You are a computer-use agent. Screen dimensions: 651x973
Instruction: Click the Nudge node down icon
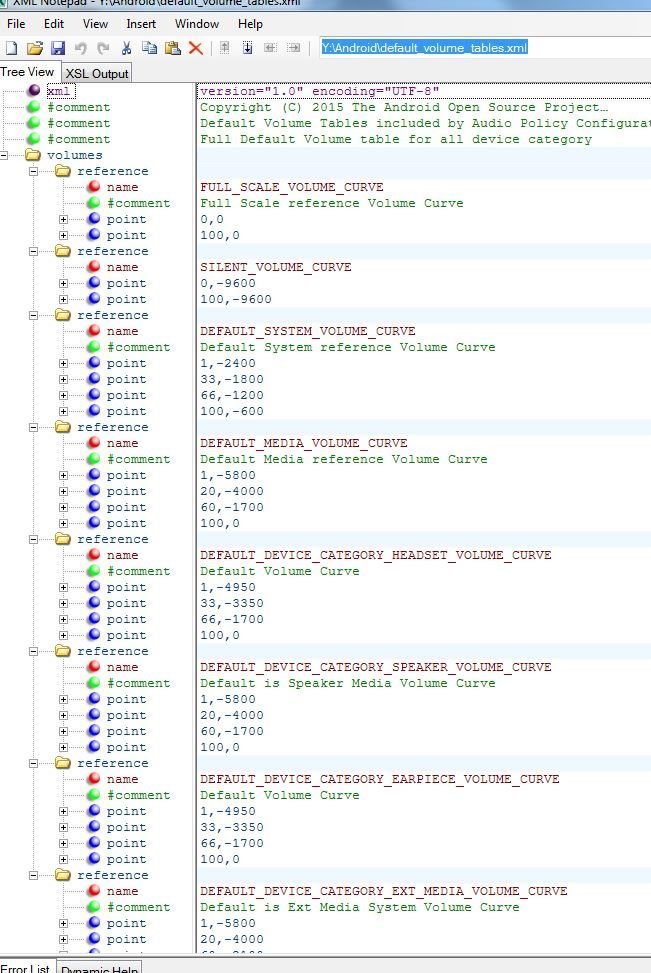(x=247, y=48)
